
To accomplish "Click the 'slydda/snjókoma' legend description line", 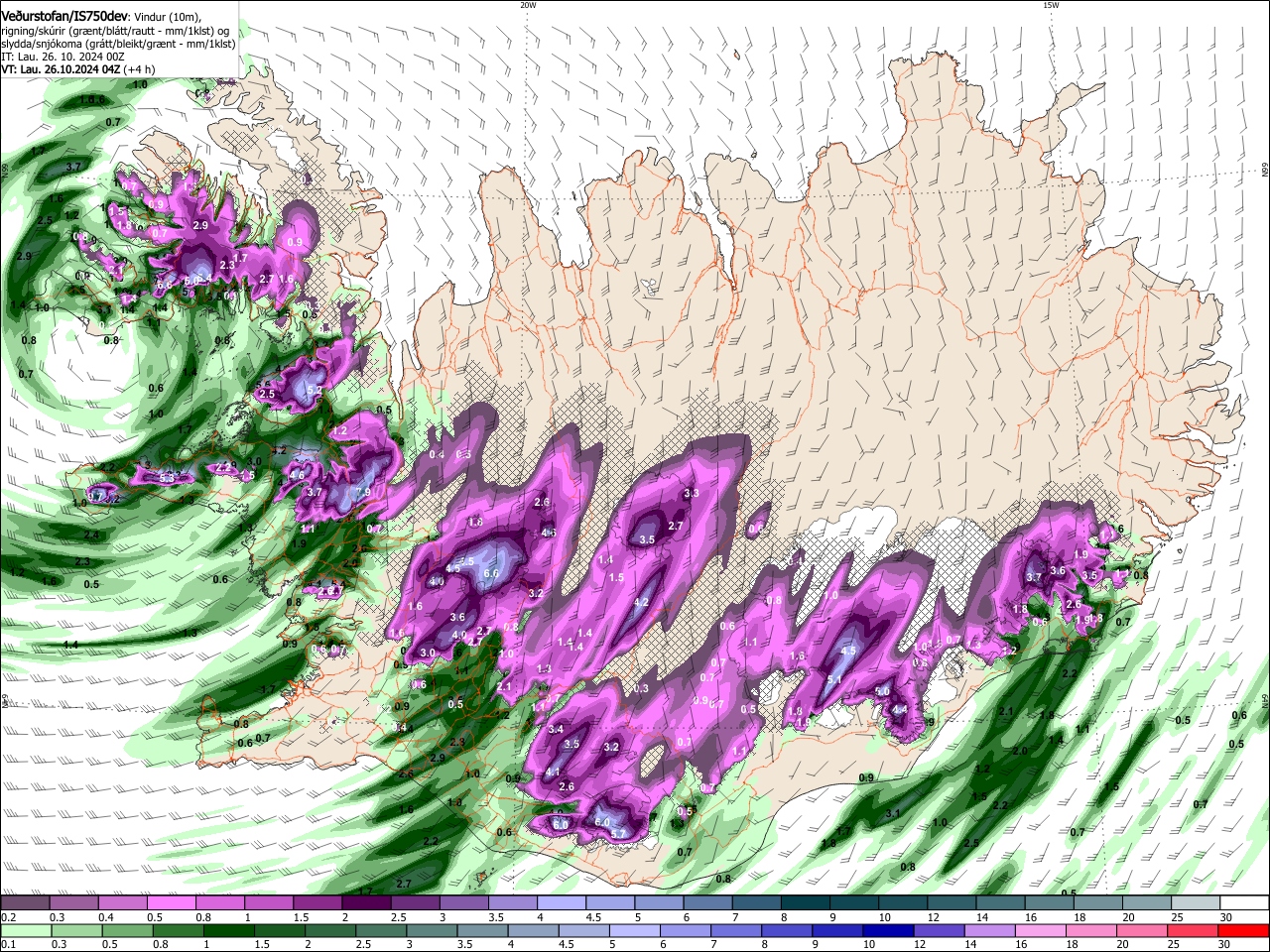I will point(118,44).
